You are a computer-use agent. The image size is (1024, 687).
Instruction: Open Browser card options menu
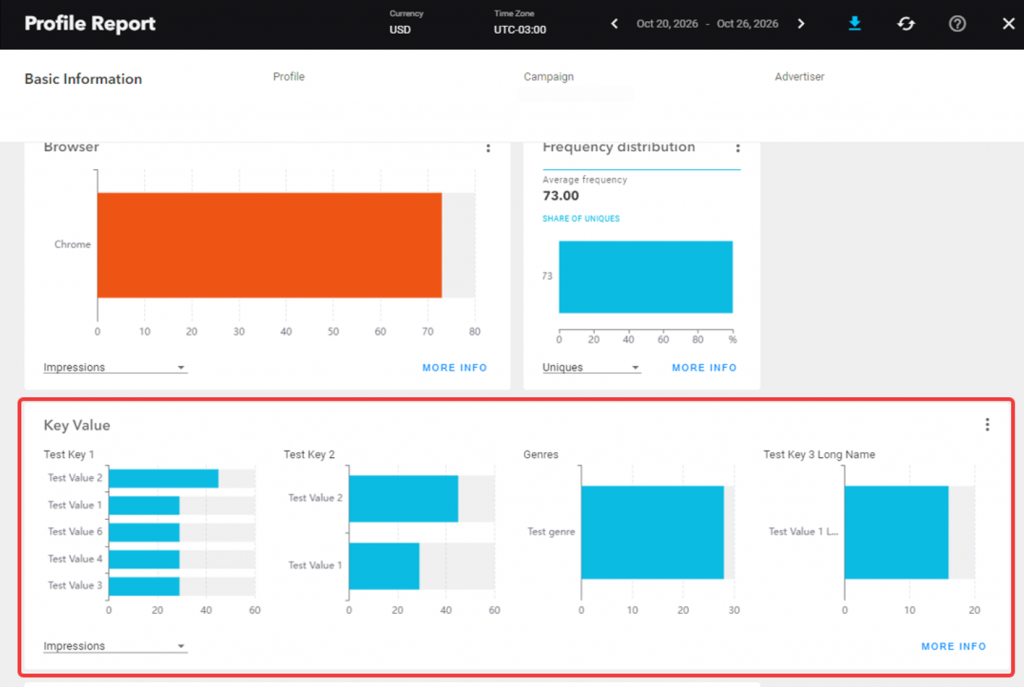pyautogui.click(x=488, y=148)
